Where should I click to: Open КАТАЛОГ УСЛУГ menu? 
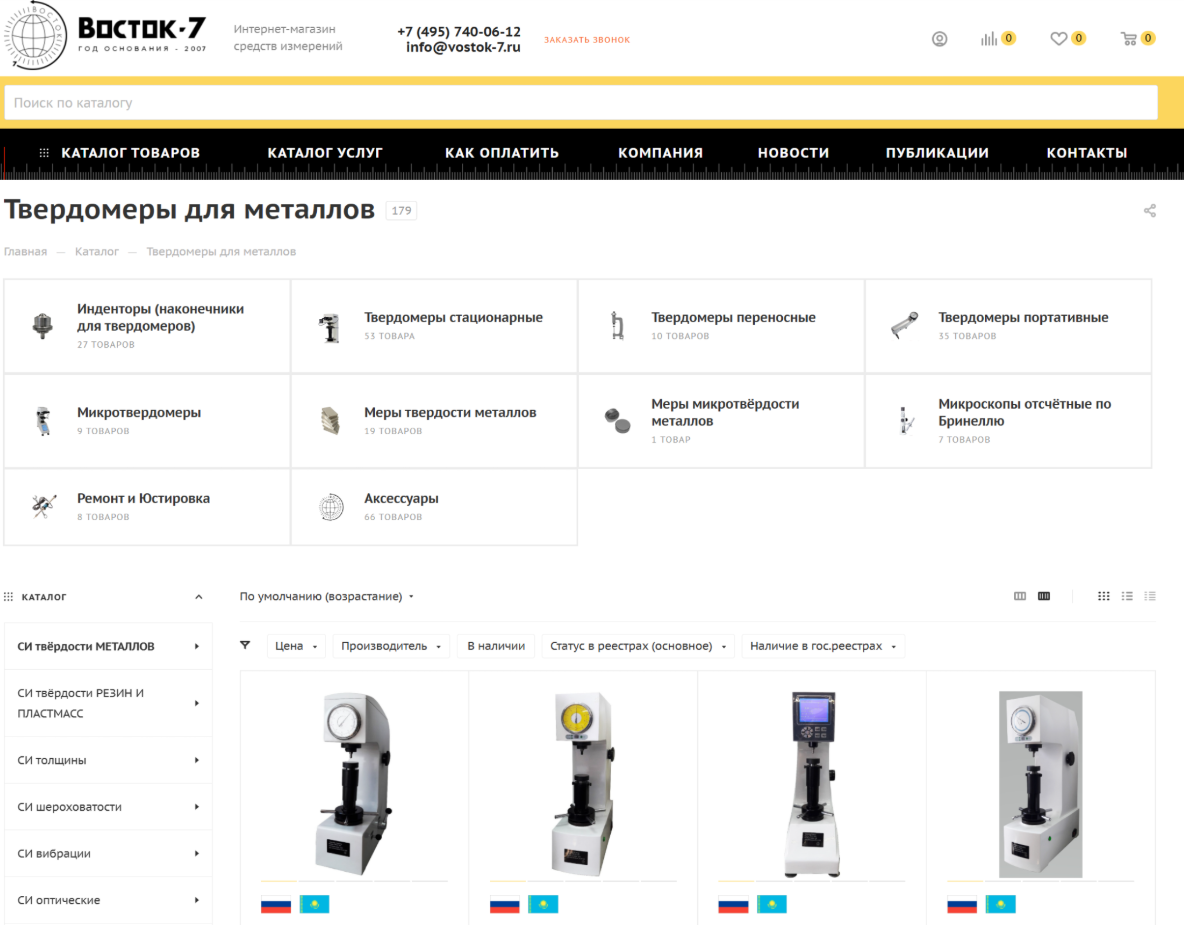click(325, 153)
